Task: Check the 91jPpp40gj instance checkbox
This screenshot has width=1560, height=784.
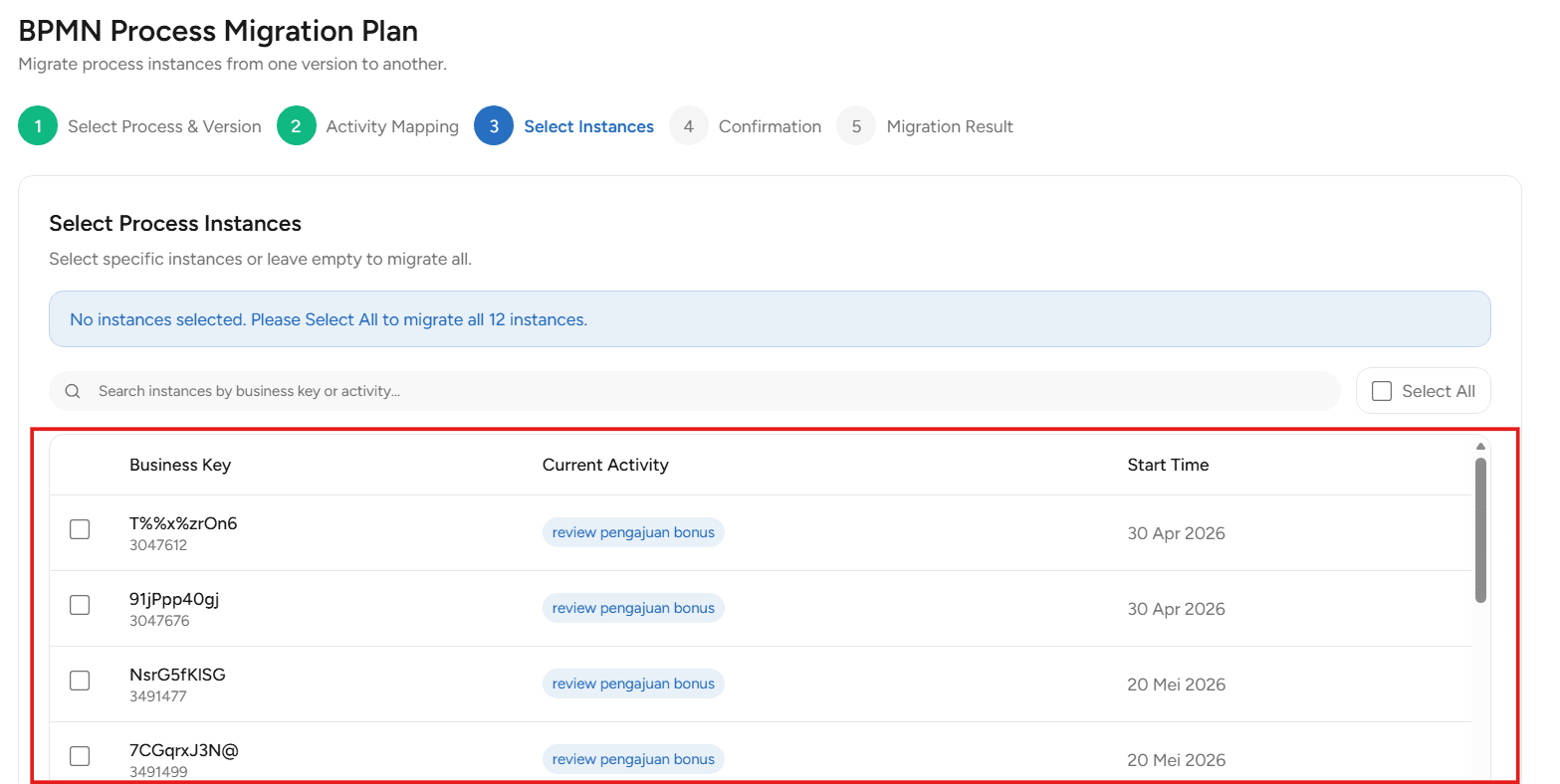Action: tap(80, 605)
